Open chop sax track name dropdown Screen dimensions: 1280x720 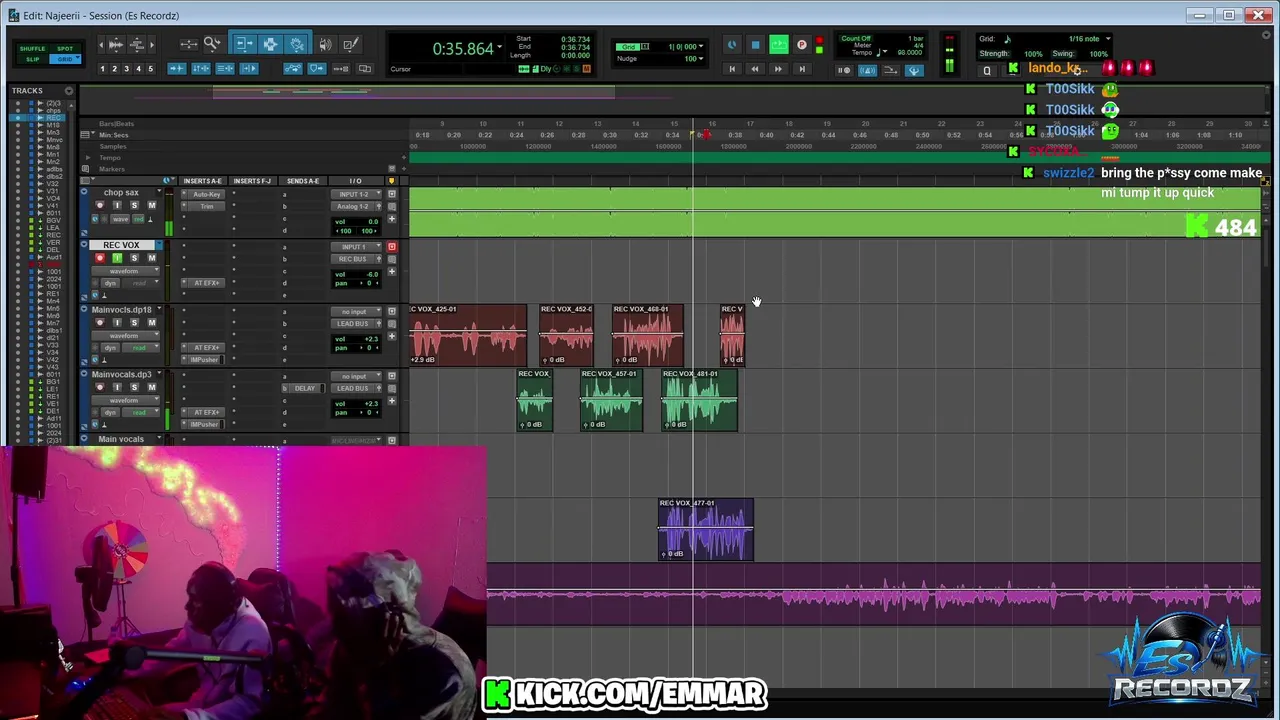[159, 191]
